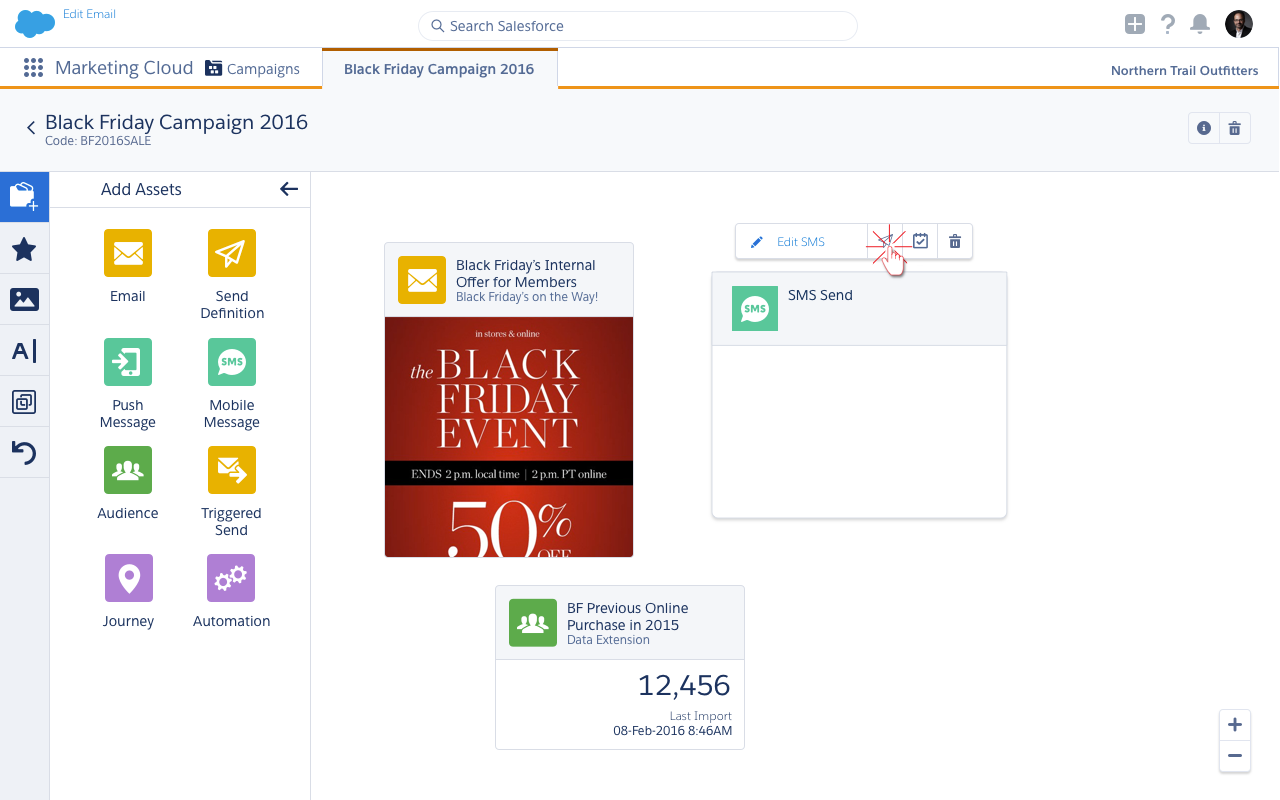Select the Add Assets sidebar icon
This screenshot has height=800, width=1280.
(24, 196)
